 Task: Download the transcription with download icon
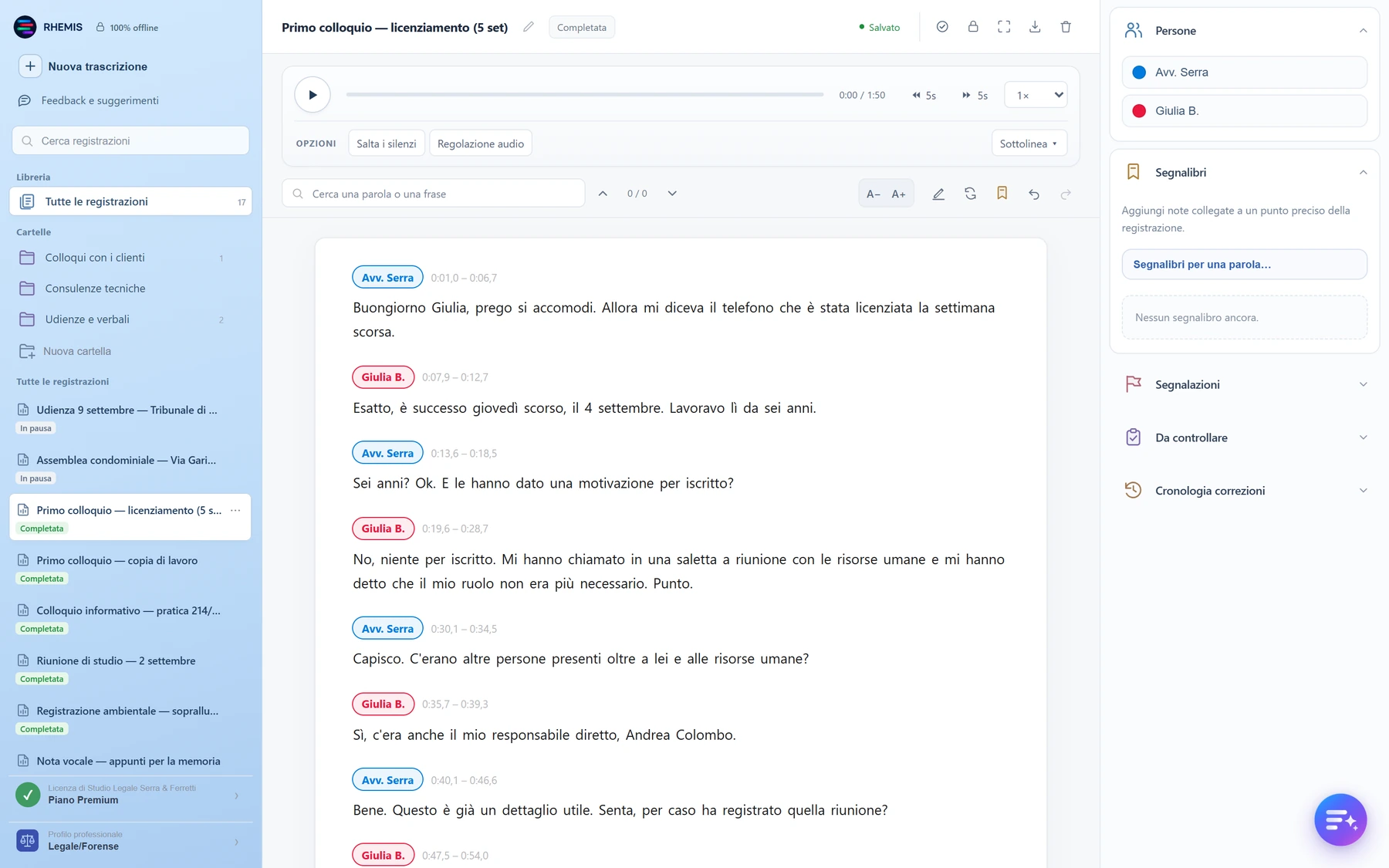point(1035,27)
